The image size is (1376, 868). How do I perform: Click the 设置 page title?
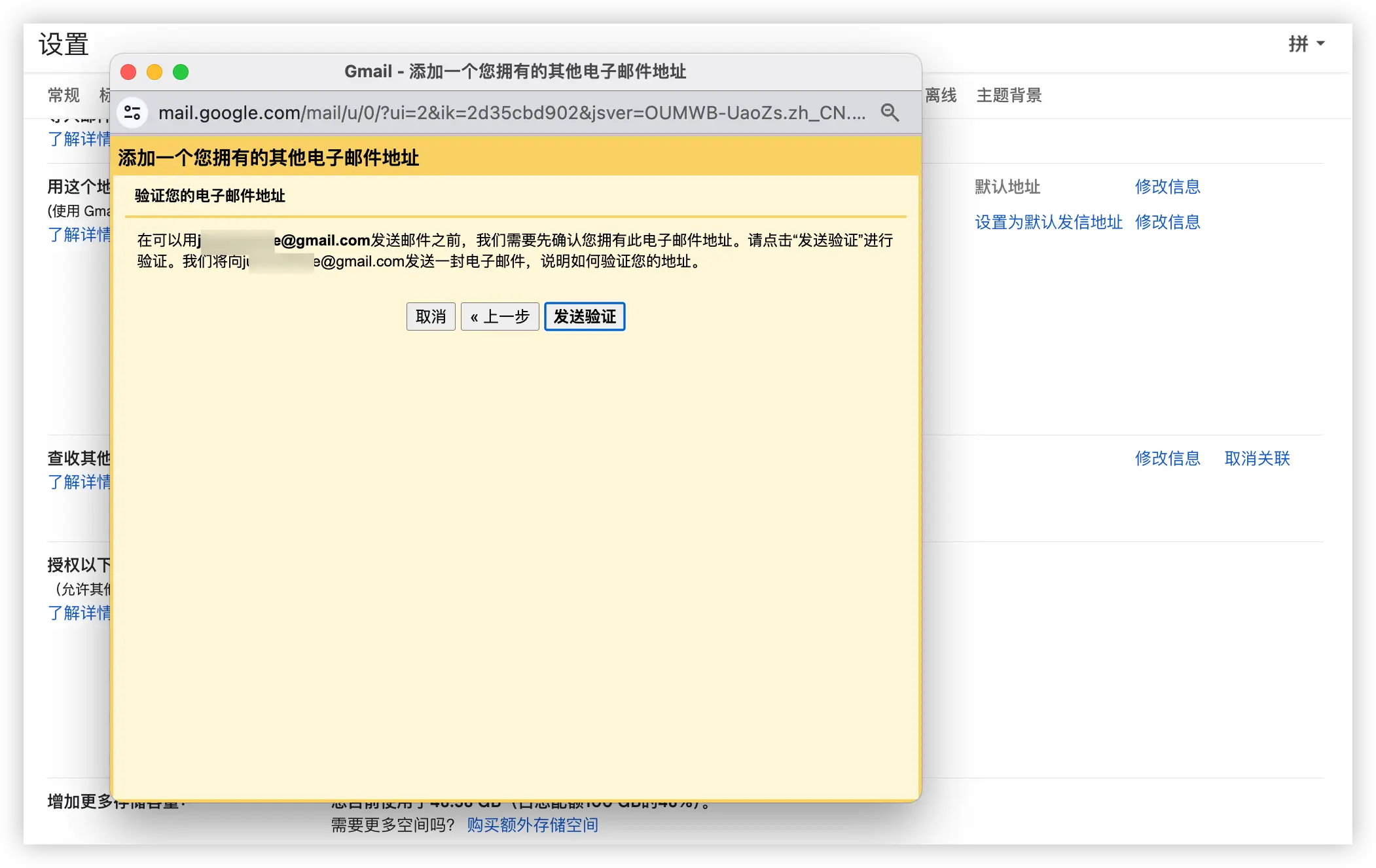pyautogui.click(x=63, y=45)
